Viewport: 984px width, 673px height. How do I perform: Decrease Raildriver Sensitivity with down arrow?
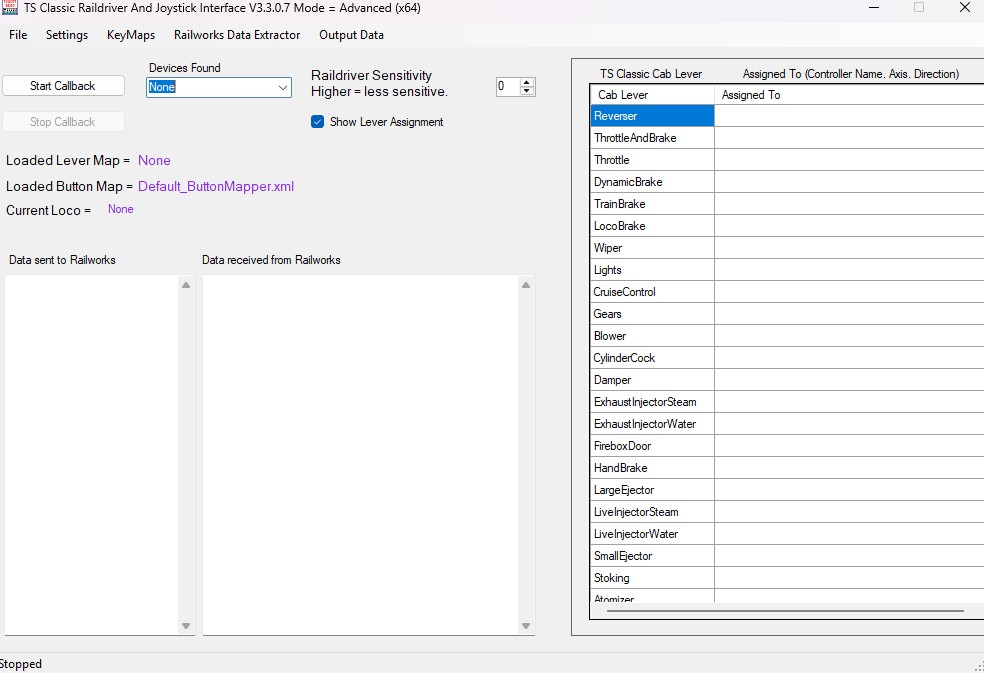527,91
